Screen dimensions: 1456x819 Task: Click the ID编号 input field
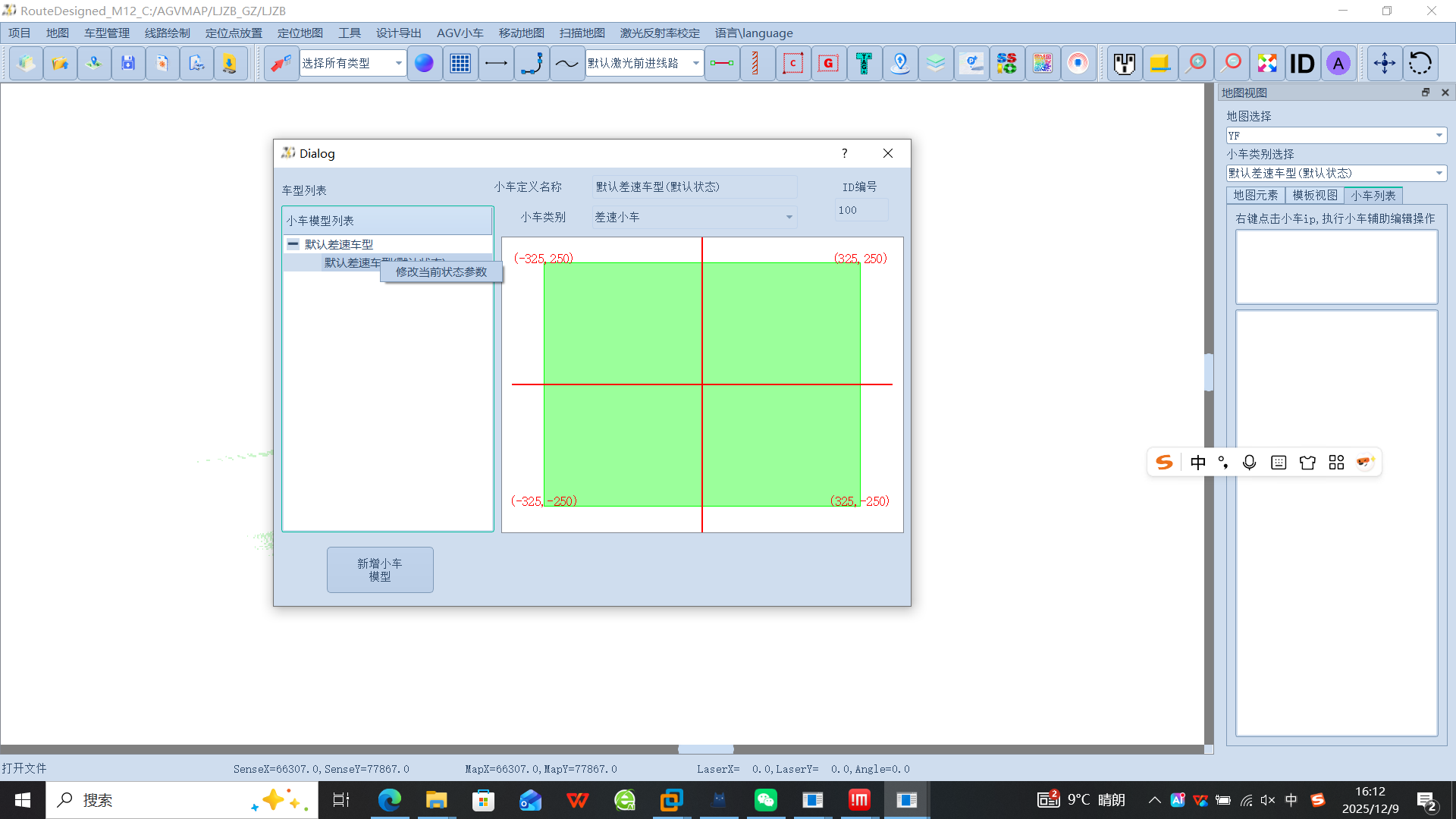point(861,210)
